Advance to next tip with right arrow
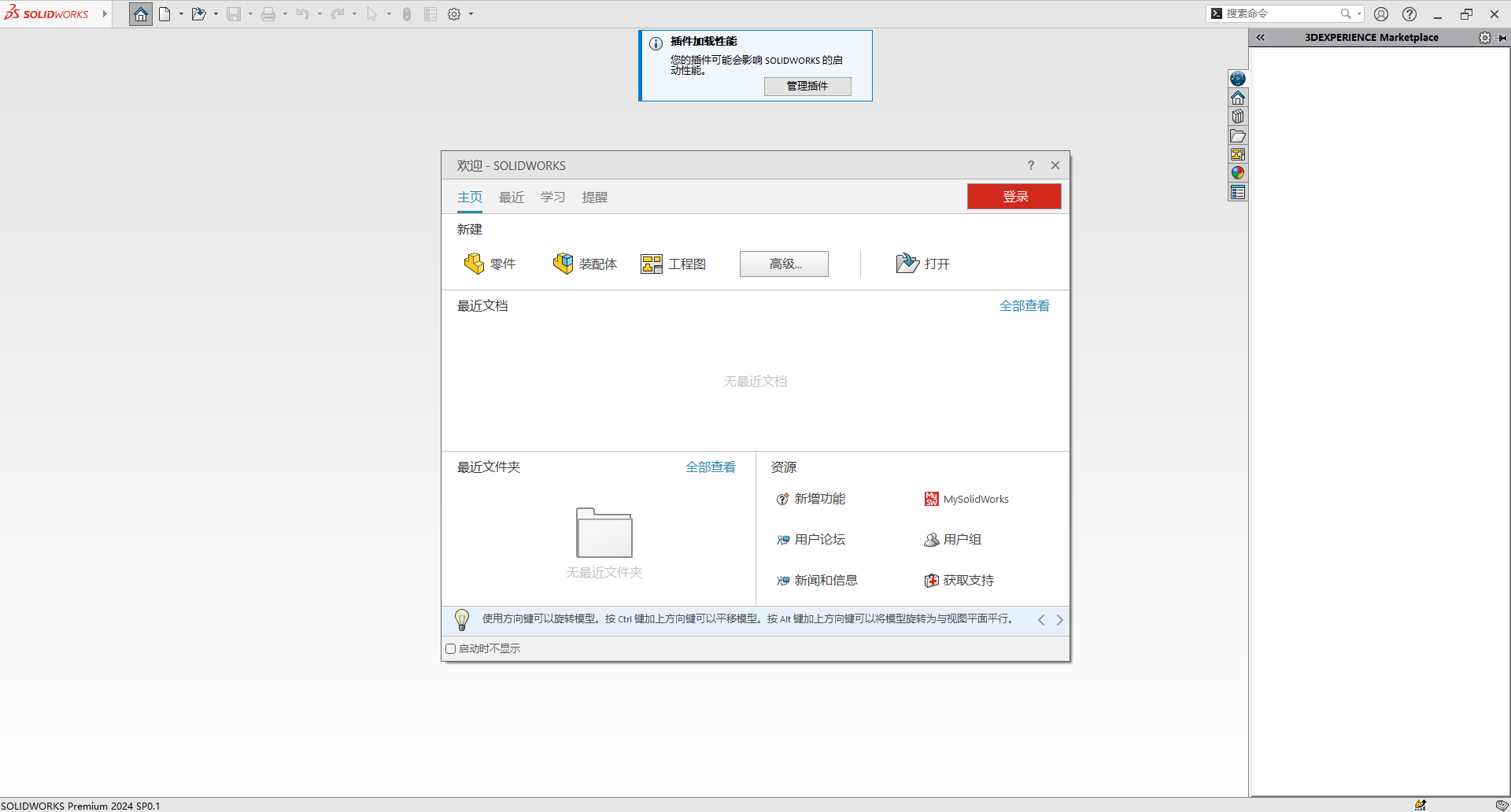This screenshot has width=1511, height=812. pos(1059,620)
